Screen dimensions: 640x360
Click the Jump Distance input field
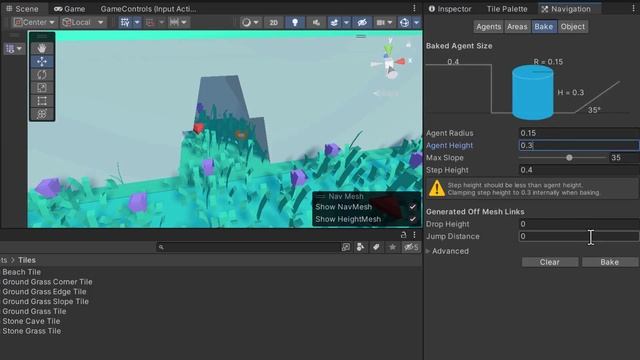point(579,236)
